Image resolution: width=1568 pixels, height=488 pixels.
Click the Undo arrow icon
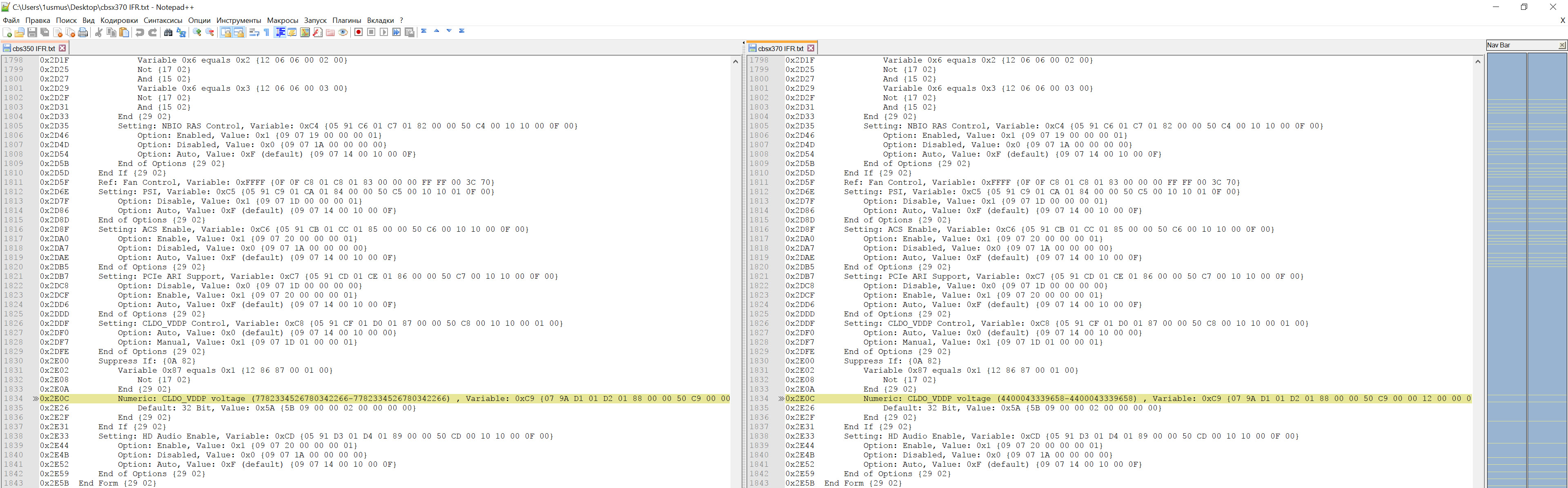coord(140,32)
